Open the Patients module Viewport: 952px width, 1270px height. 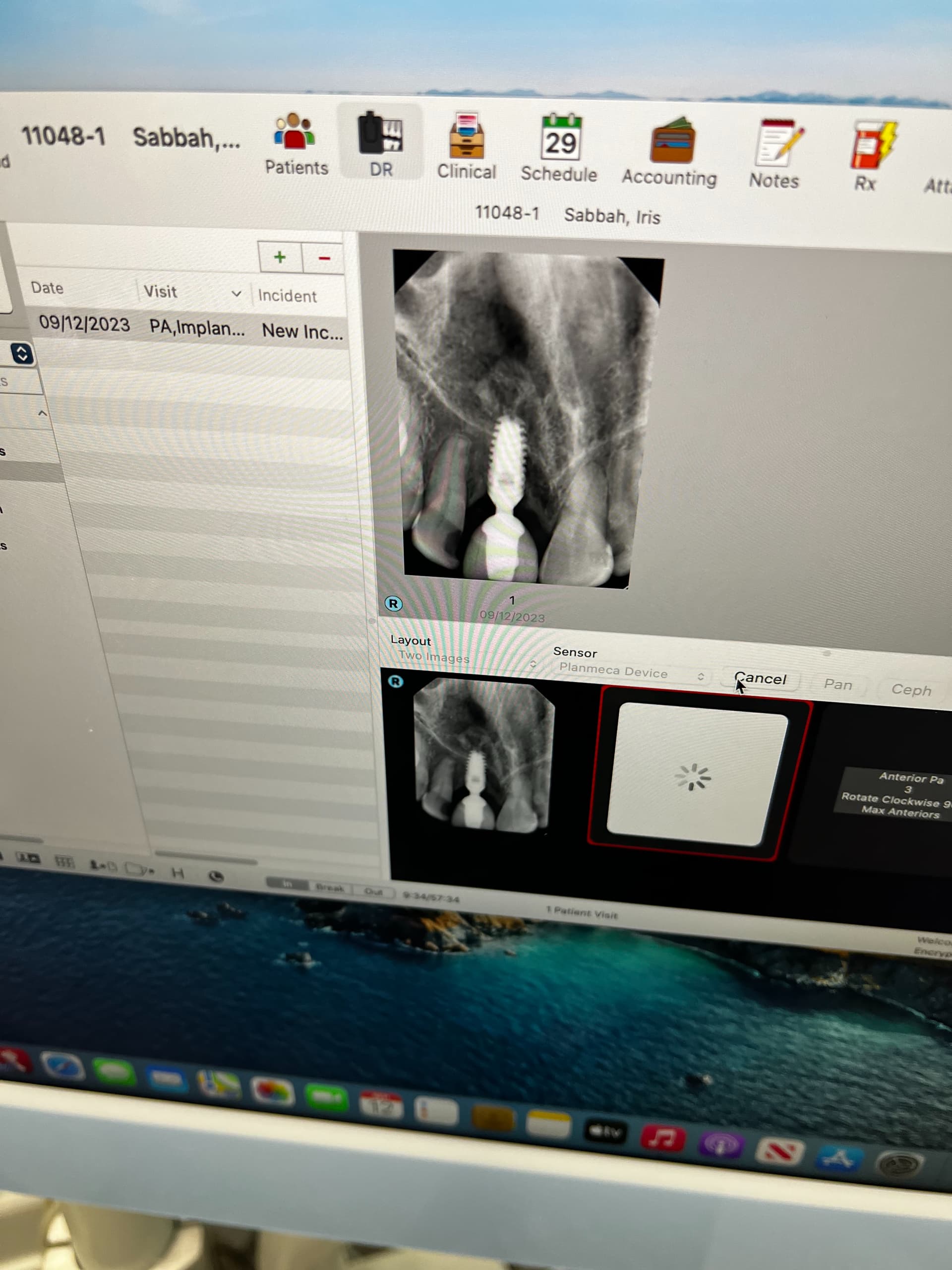pyautogui.click(x=296, y=145)
